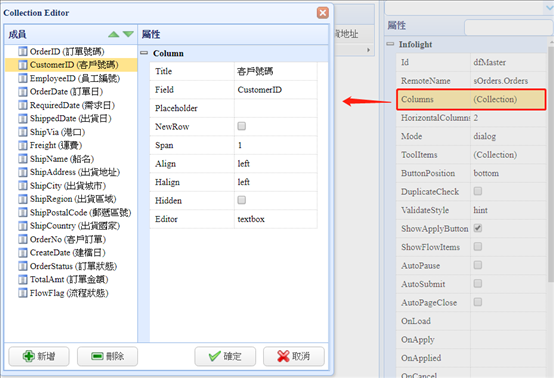Close the Collection Editor dialog
The height and width of the screenshot is (378, 554).
click(x=323, y=13)
